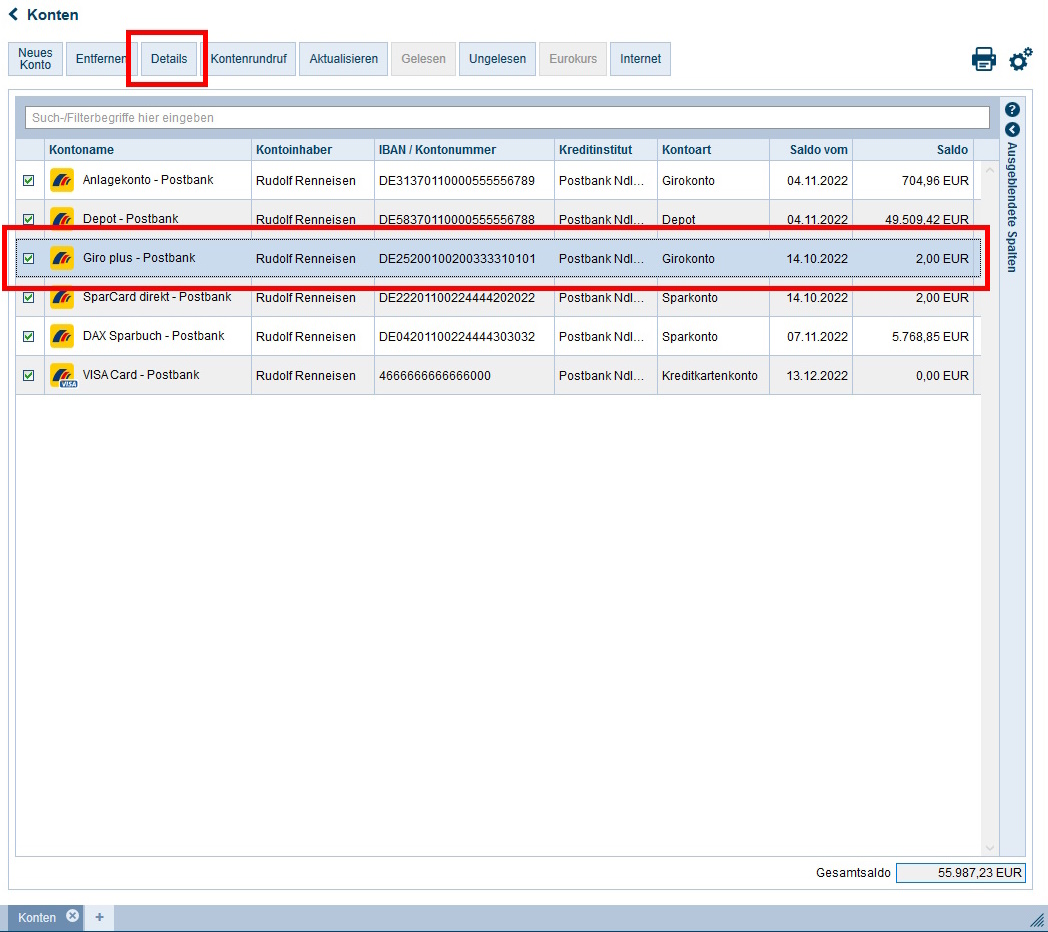Click the Gesamtsaldo field 55.987,23 EUR
The height and width of the screenshot is (932, 1048).
coord(960,872)
